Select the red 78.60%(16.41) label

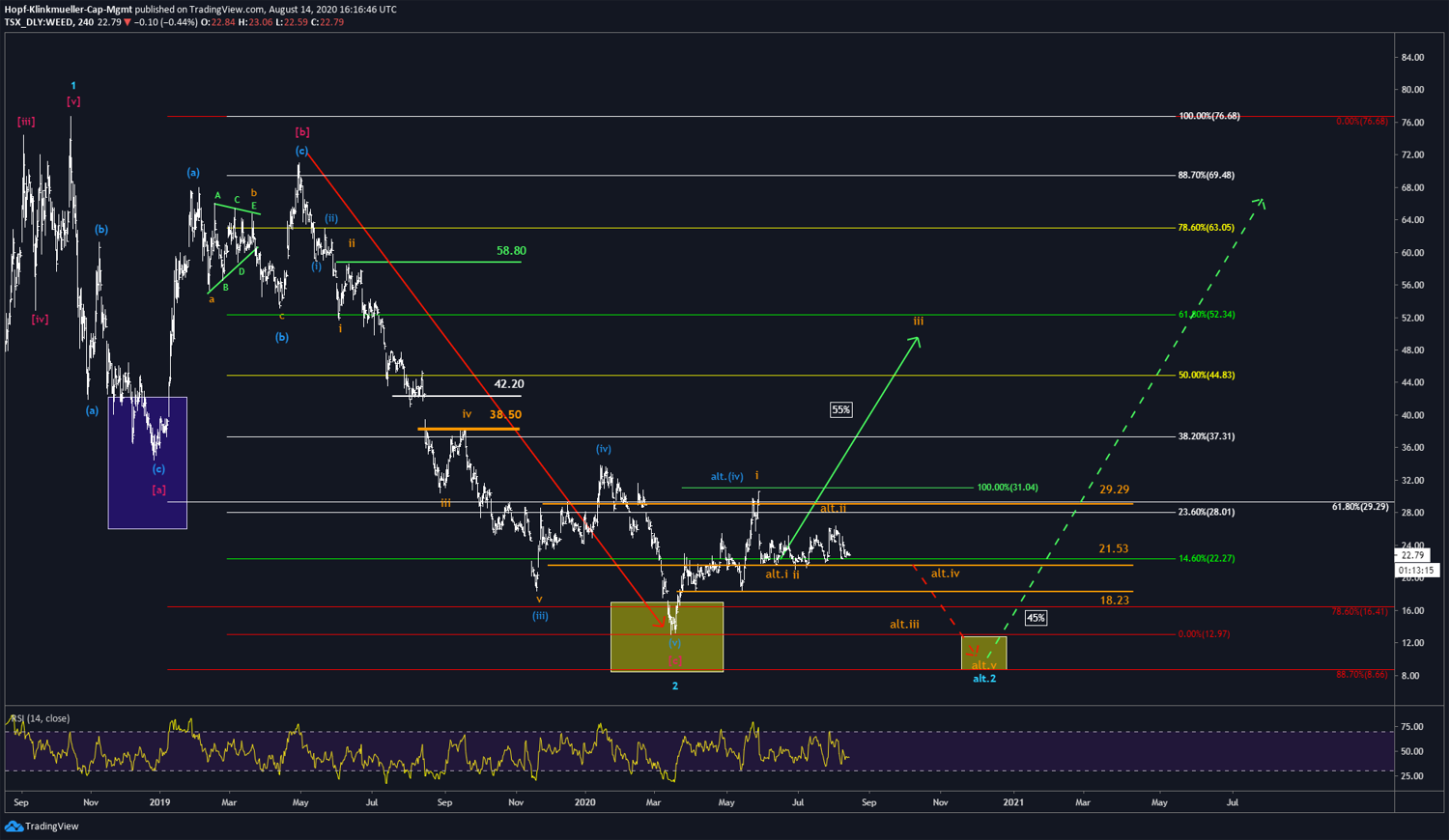pyautogui.click(x=1360, y=612)
